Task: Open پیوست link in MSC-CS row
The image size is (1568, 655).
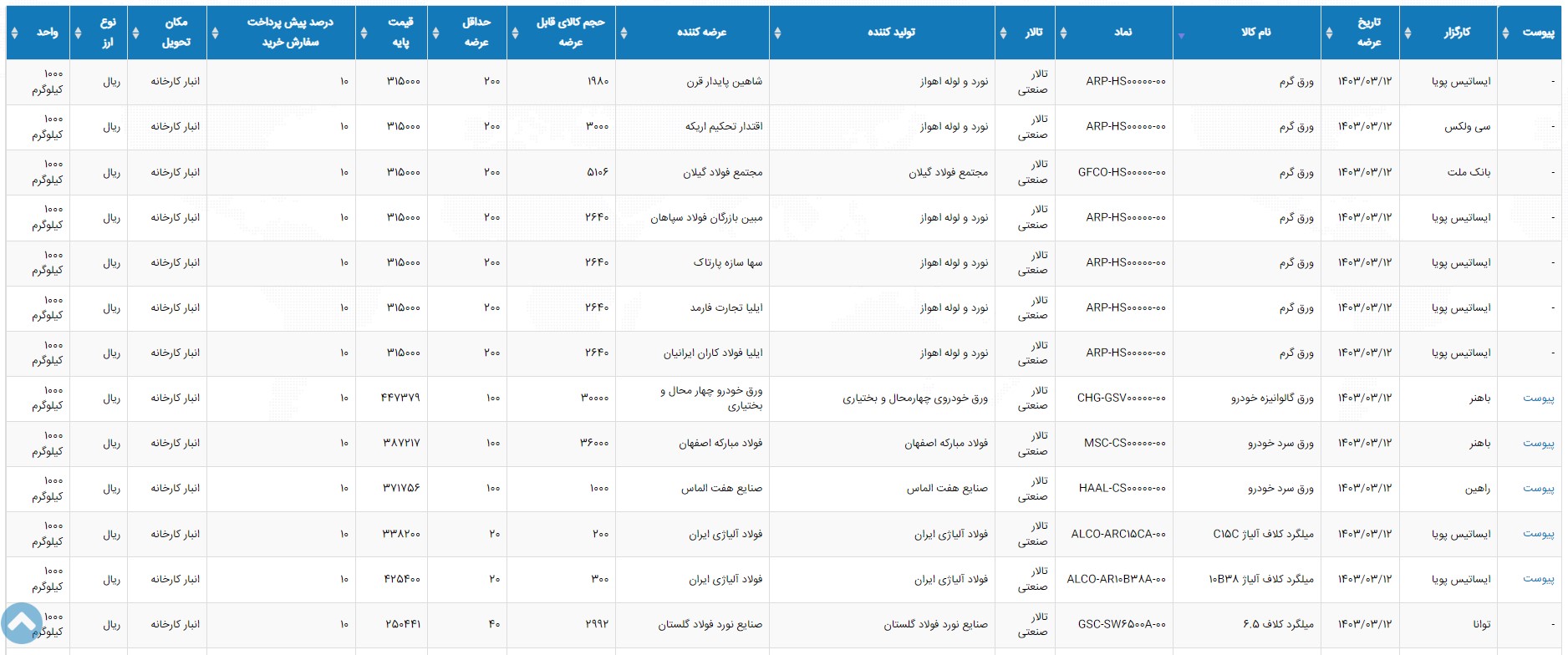Action: click(1538, 443)
